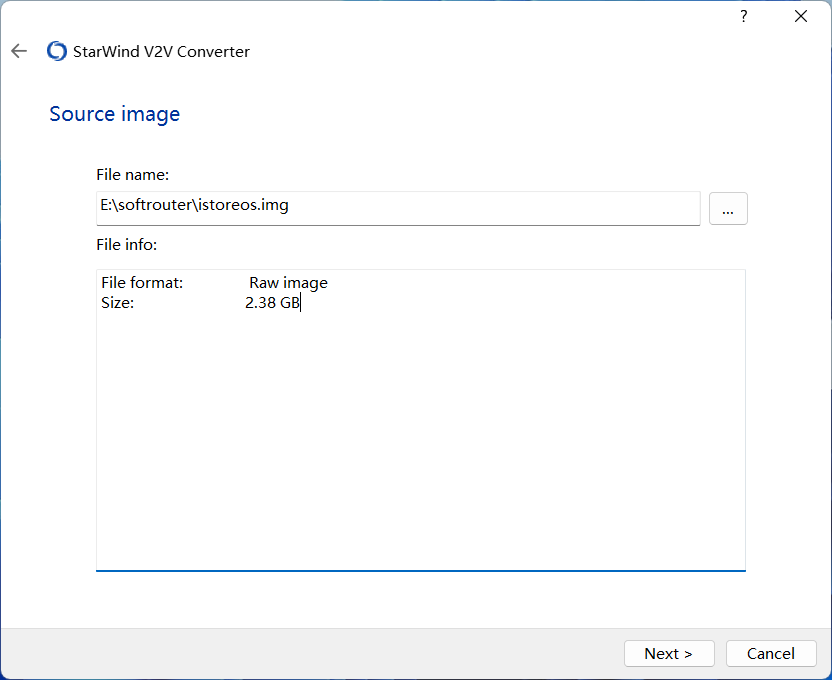Click the empty title bar area left of help

[400, 16]
